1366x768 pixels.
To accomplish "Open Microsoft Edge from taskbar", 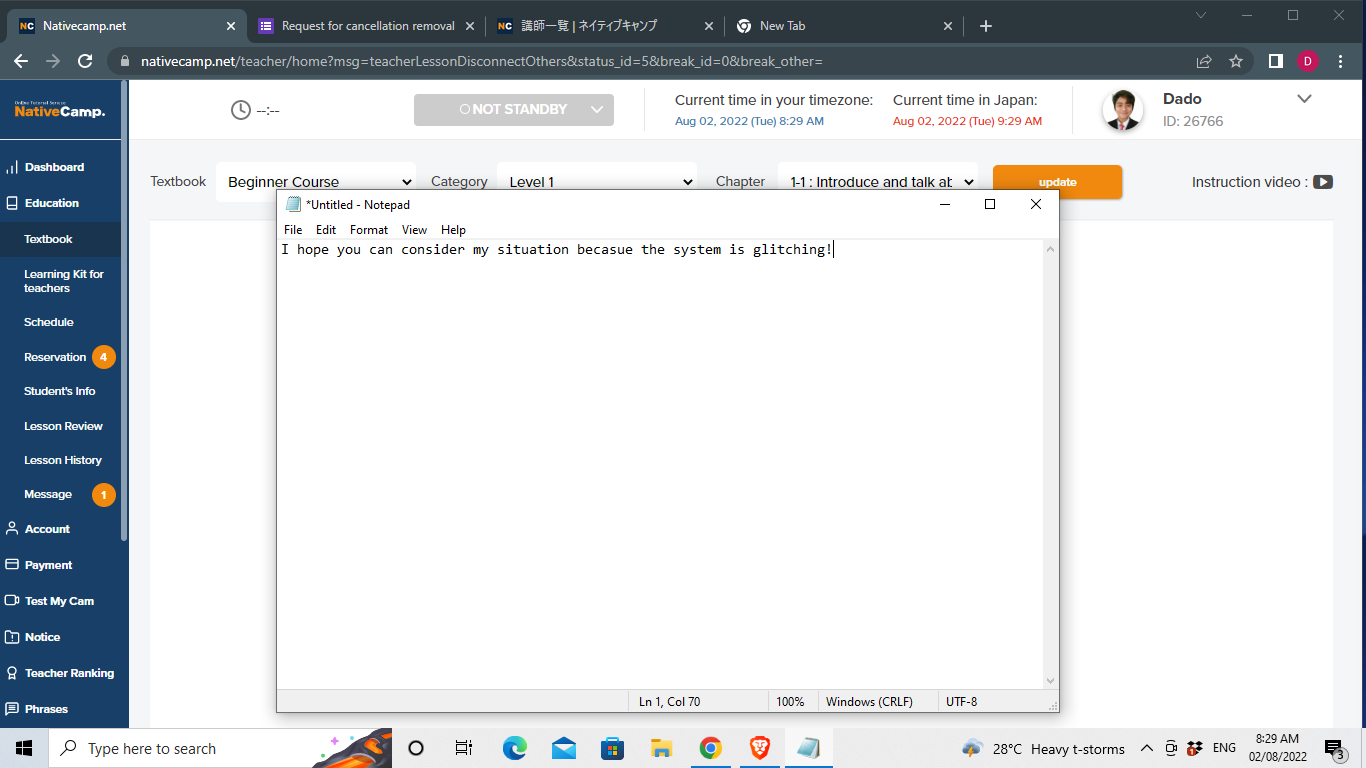I will [x=514, y=748].
